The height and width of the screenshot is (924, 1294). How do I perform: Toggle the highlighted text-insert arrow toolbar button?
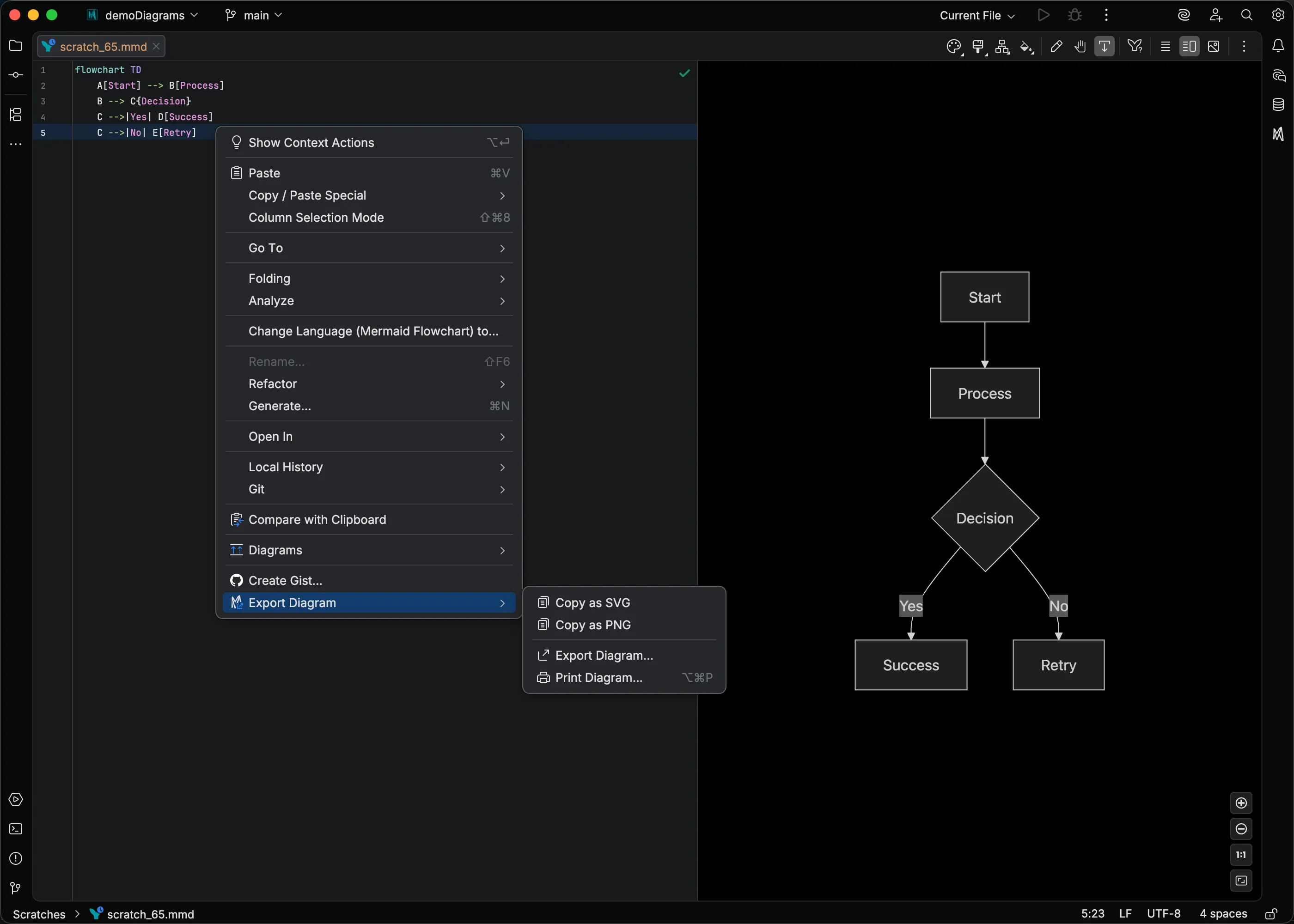(x=1105, y=47)
